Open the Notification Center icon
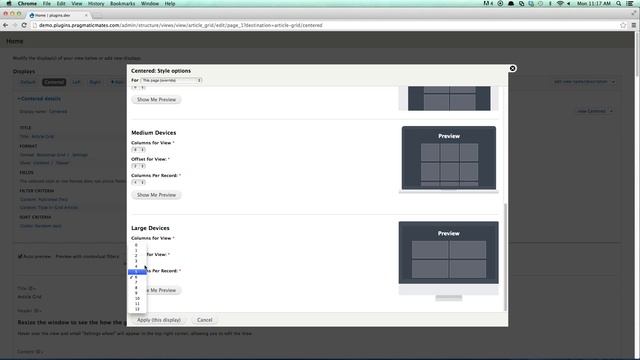 click(630, 3)
